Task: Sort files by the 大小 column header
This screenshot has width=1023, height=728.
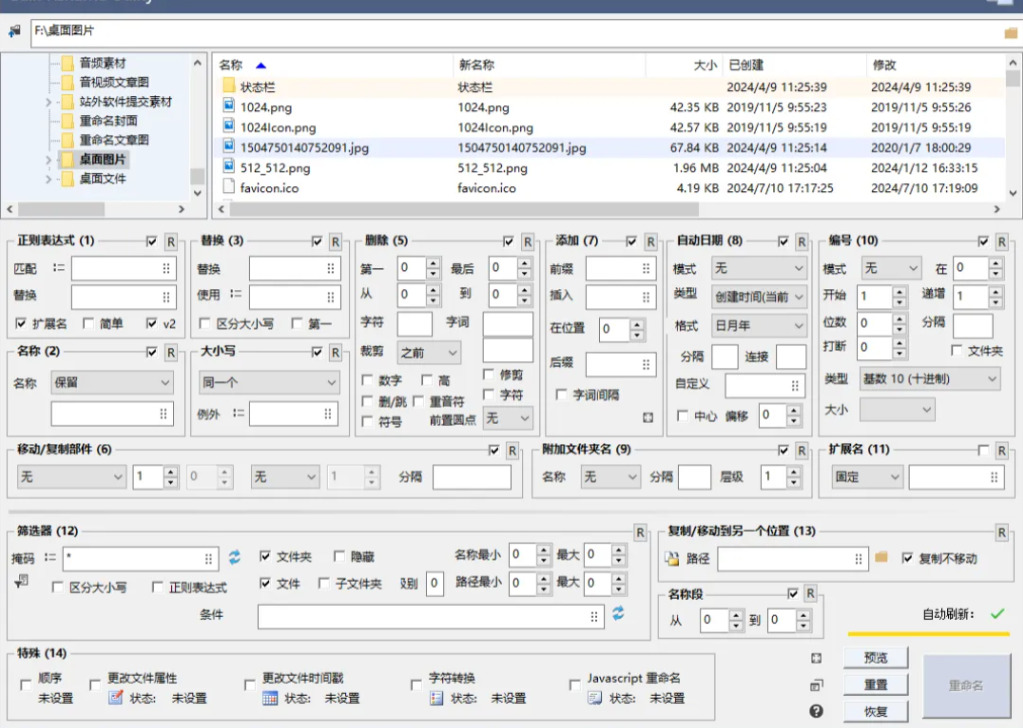Action: click(x=705, y=65)
